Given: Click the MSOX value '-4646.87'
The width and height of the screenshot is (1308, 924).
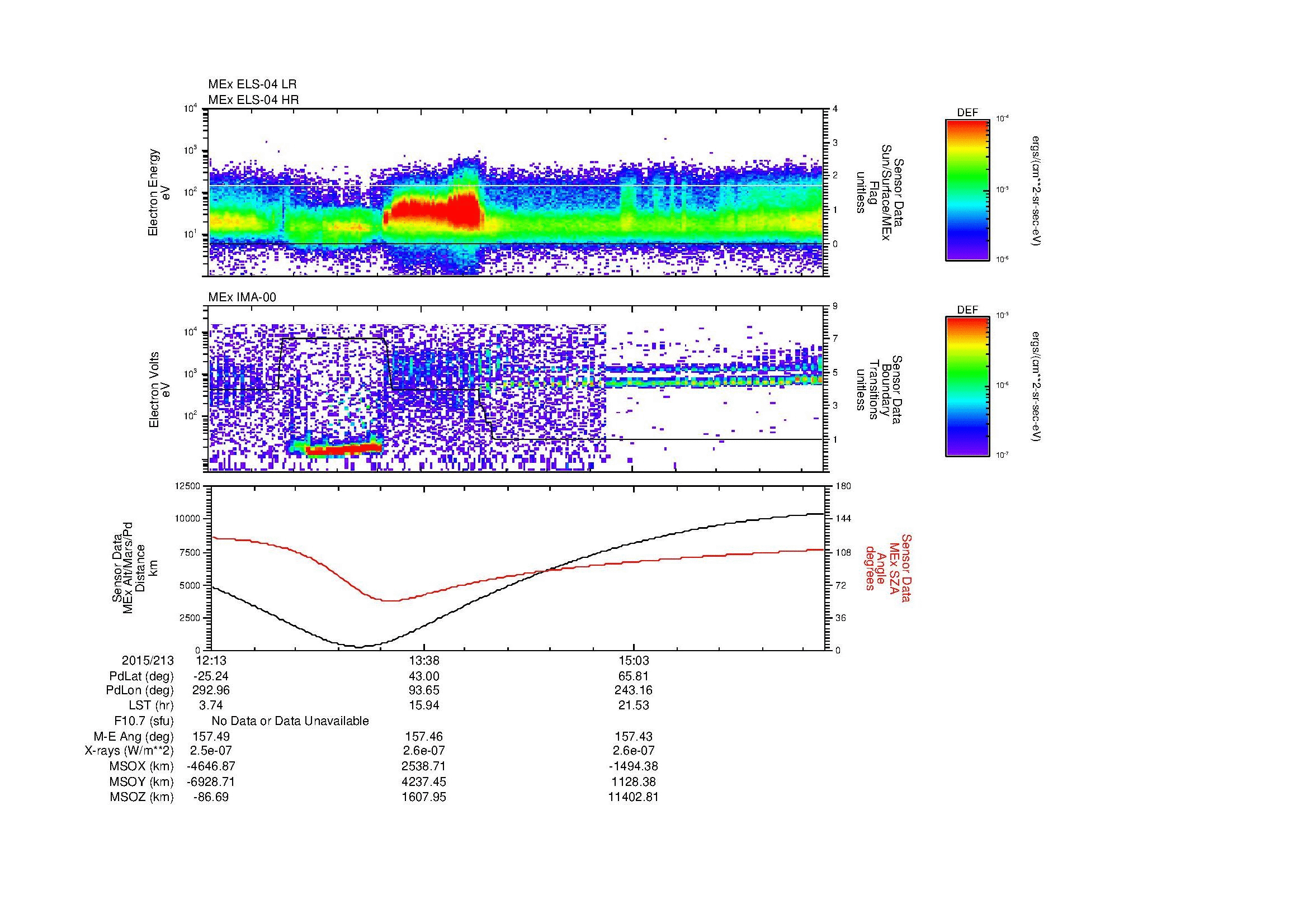Looking at the screenshot, I should (x=211, y=766).
